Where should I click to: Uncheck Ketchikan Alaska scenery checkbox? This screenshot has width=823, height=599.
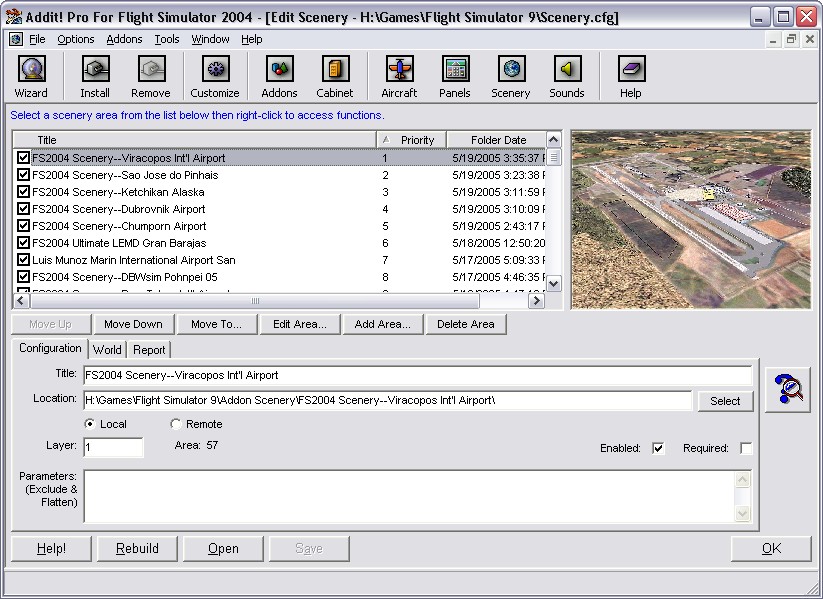(x=23, y=192)
